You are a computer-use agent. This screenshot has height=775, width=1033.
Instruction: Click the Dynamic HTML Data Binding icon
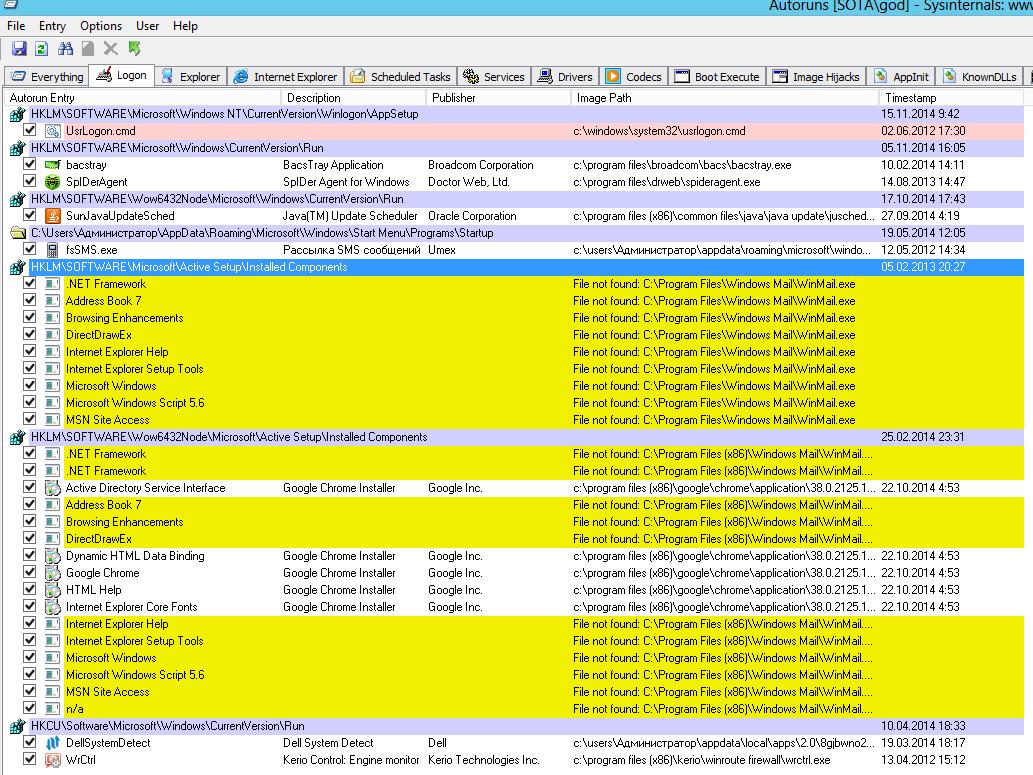point(52,556)
